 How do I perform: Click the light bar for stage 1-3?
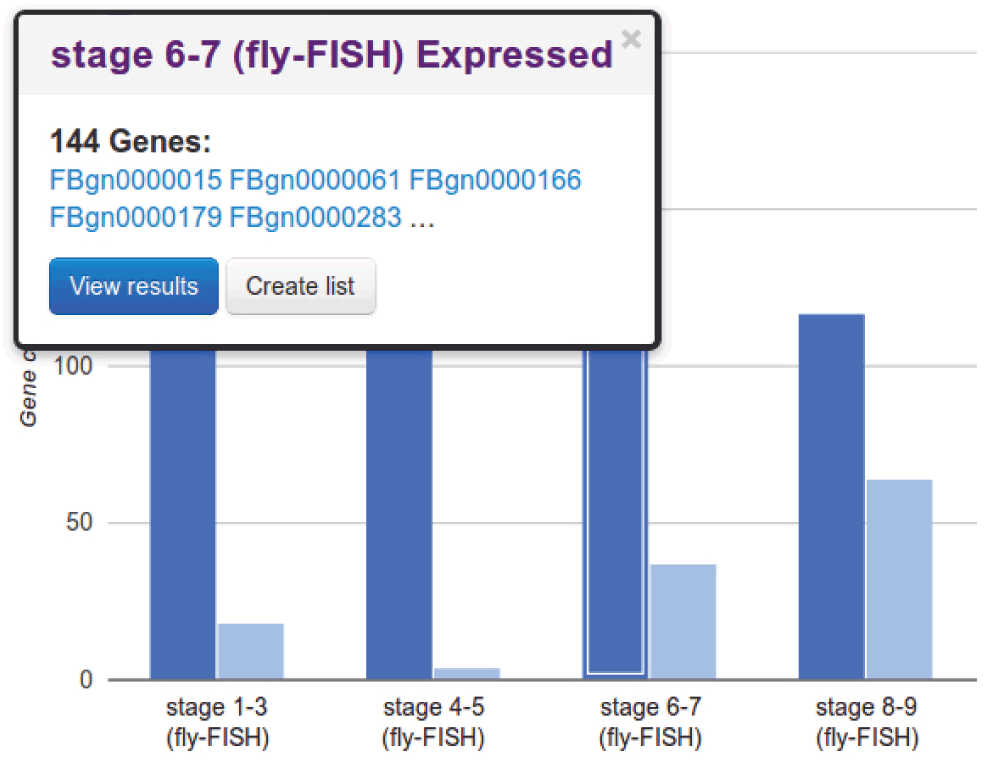[x=250, y=650]
